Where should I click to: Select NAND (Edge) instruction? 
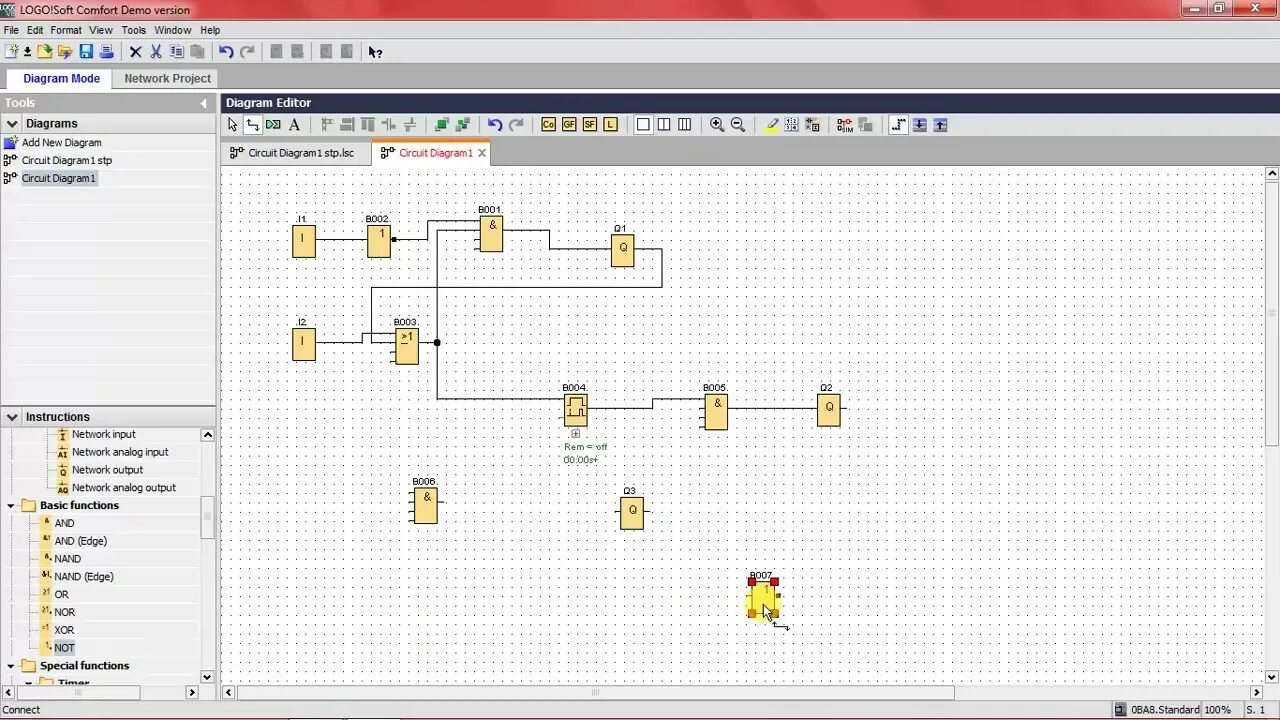click(x=84, y=577)
